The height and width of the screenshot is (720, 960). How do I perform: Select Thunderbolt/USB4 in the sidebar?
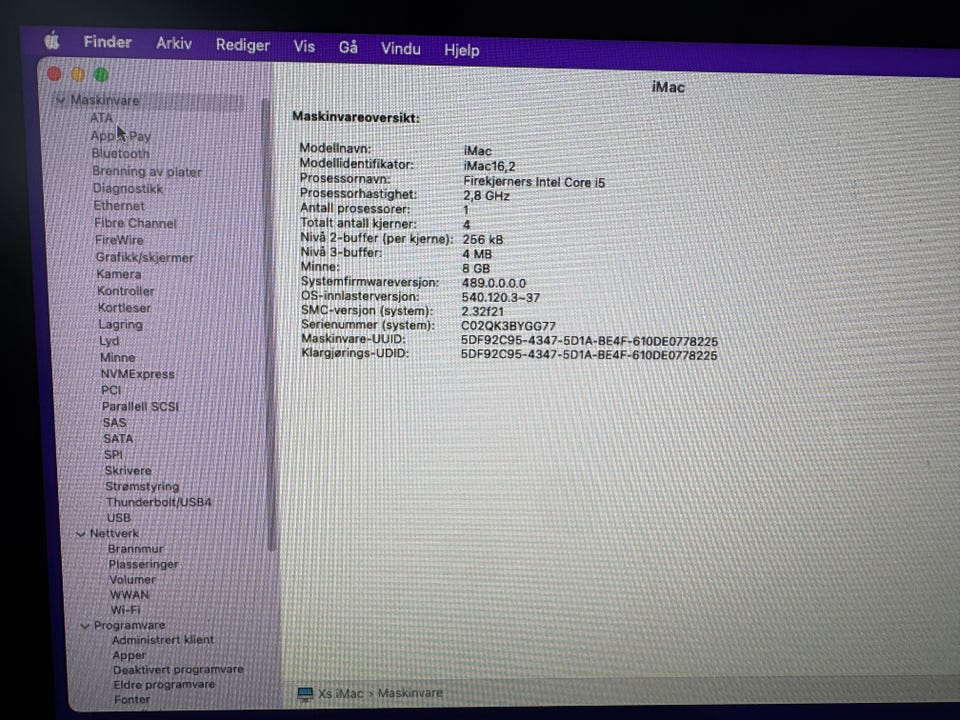tap(159, 502)
